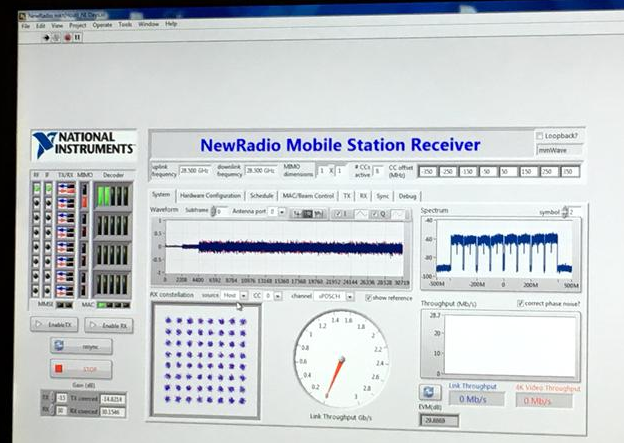Image resolution: width=624 pixels, height=443 pixels.
Task: Click the EVM(dB) value field
Action: pos(439,421)
